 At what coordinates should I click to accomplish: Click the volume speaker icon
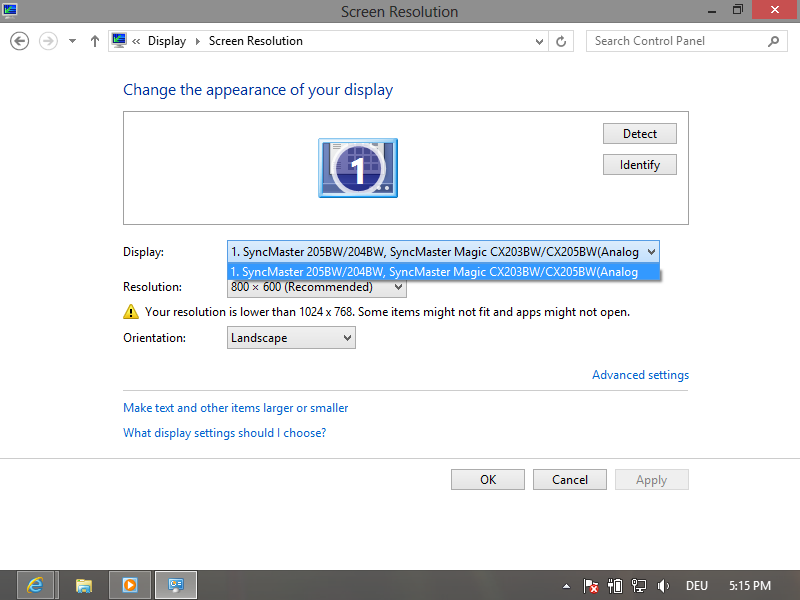pyautogui.click(x=663, y=586)
